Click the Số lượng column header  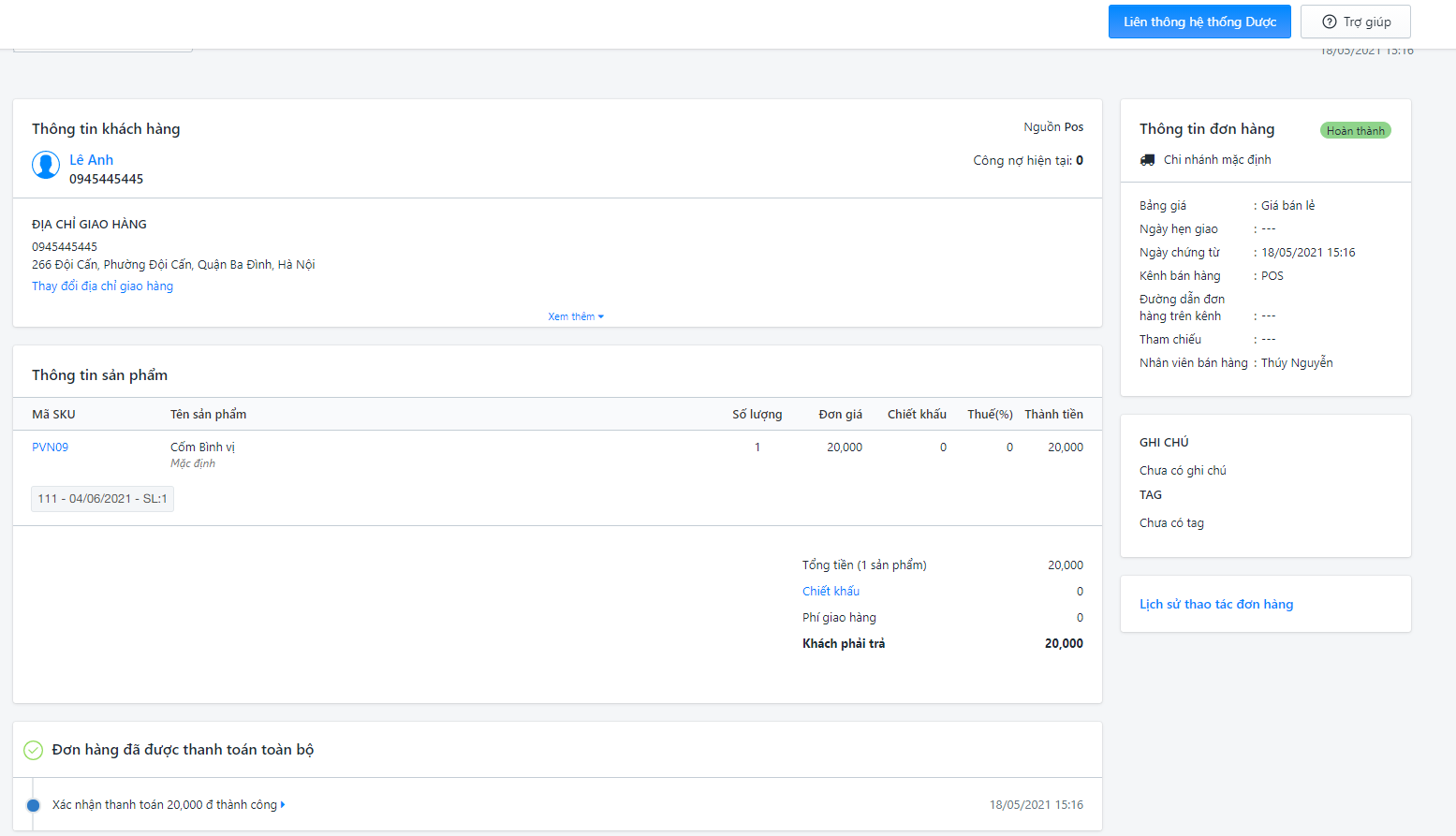(757, 415)
